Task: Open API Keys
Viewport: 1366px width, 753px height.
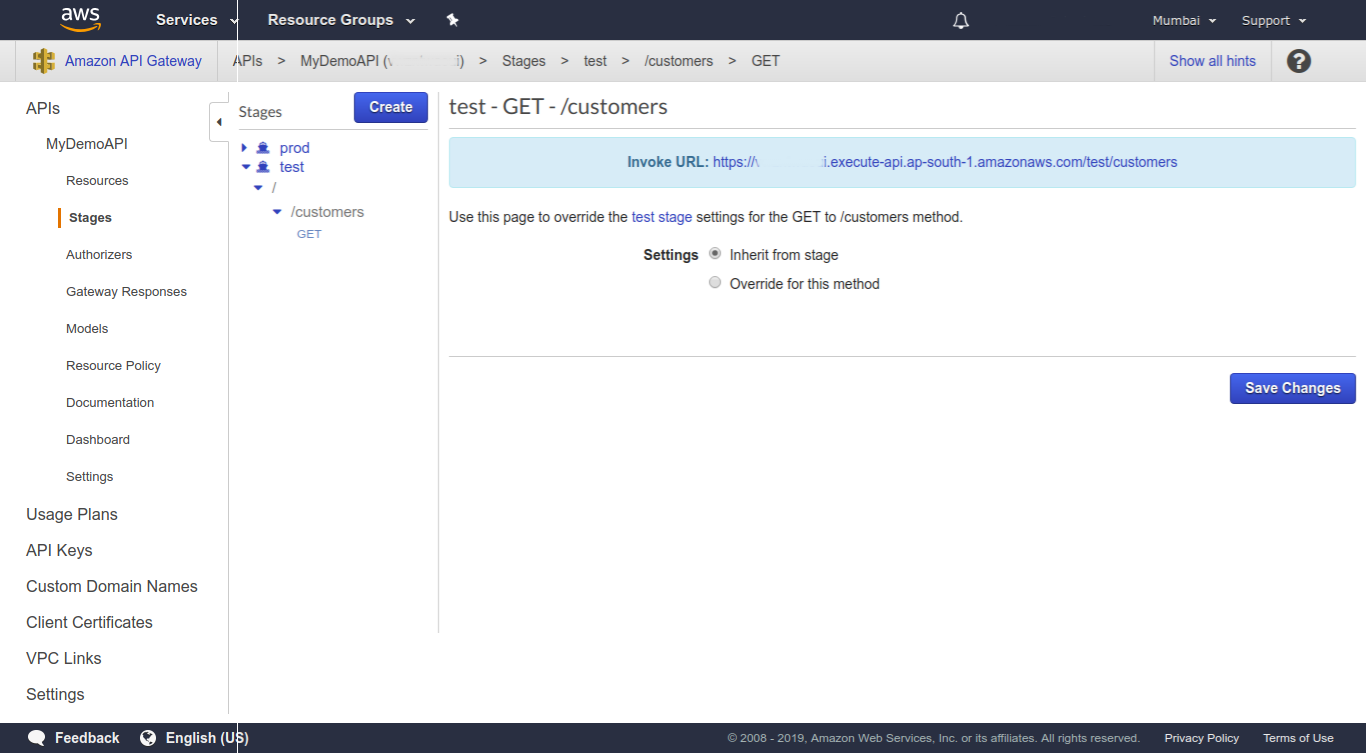Action: 59,550
